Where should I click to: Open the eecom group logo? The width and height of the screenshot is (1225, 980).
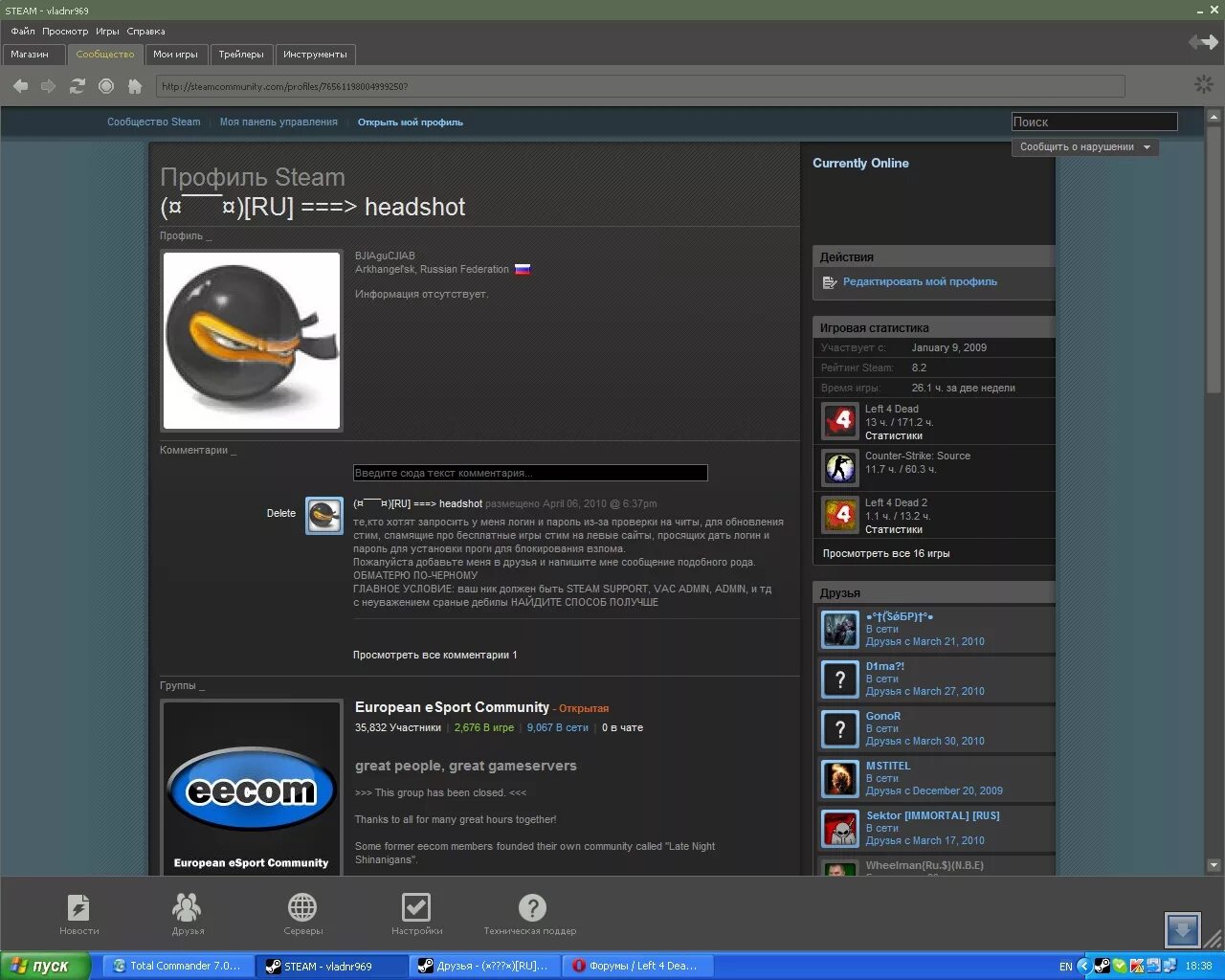pos(252,788)
